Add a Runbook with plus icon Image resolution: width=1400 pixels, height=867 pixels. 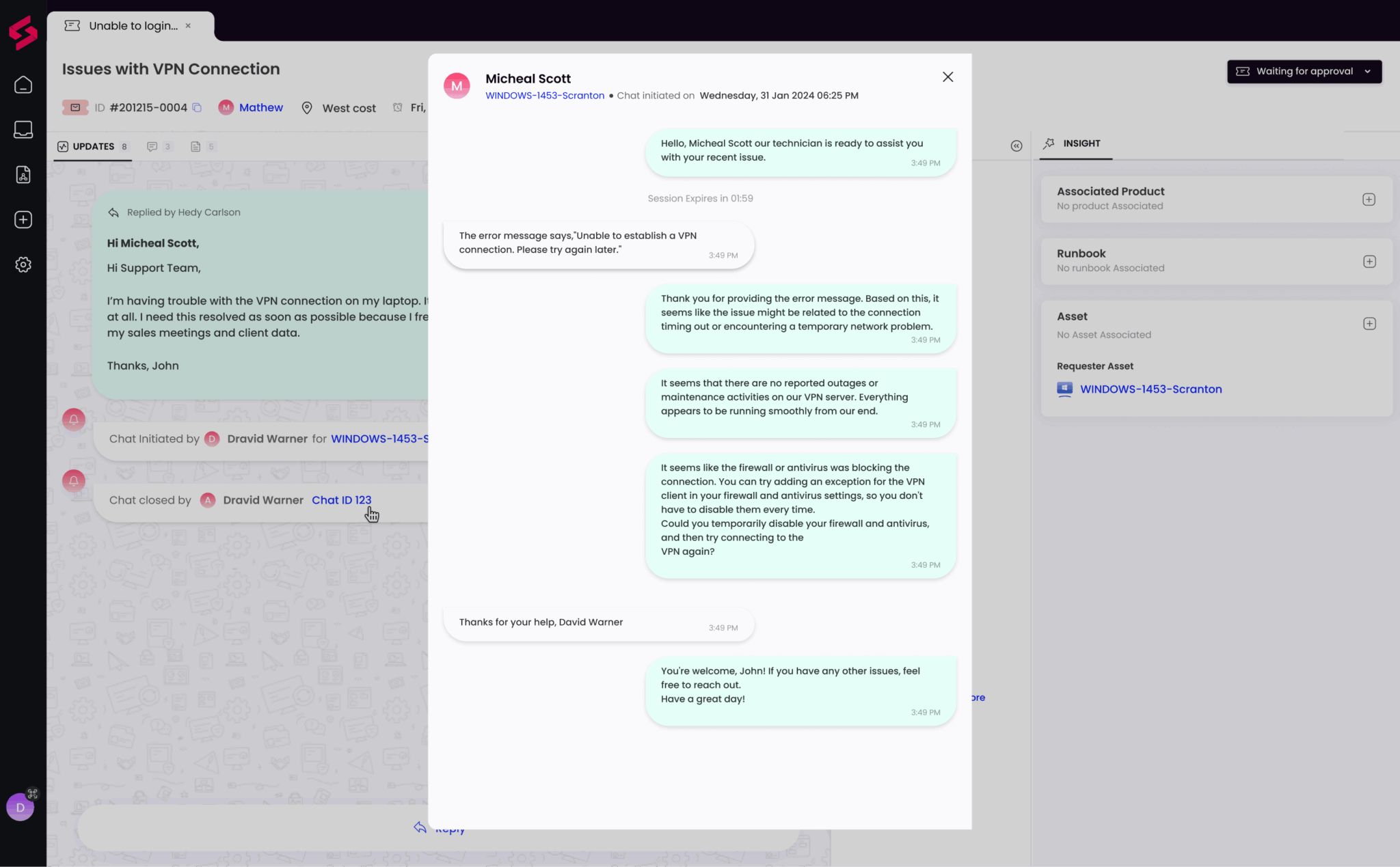1369,262
